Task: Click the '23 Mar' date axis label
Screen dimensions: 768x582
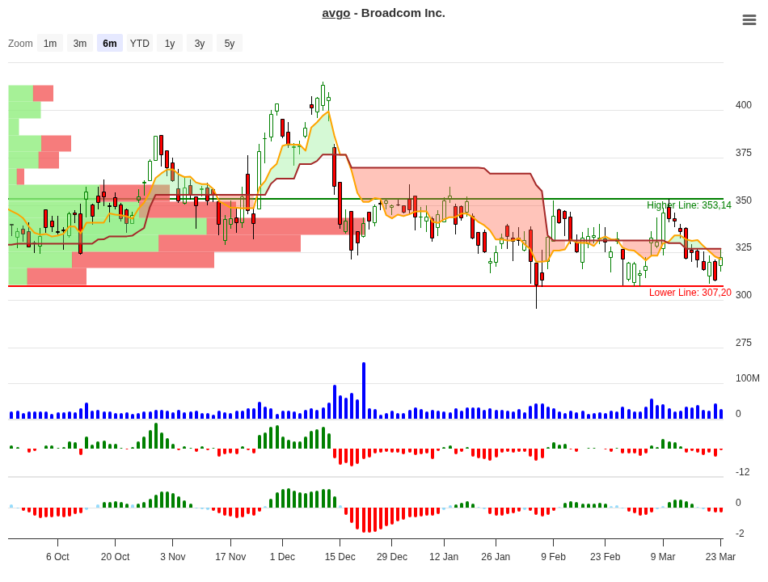Action: click(x=720, y=557)
